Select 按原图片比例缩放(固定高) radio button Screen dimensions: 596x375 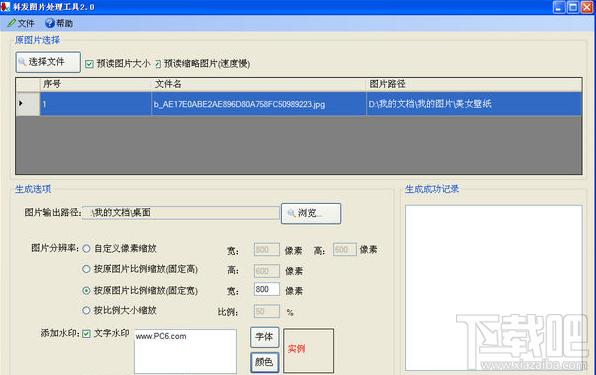86,269
